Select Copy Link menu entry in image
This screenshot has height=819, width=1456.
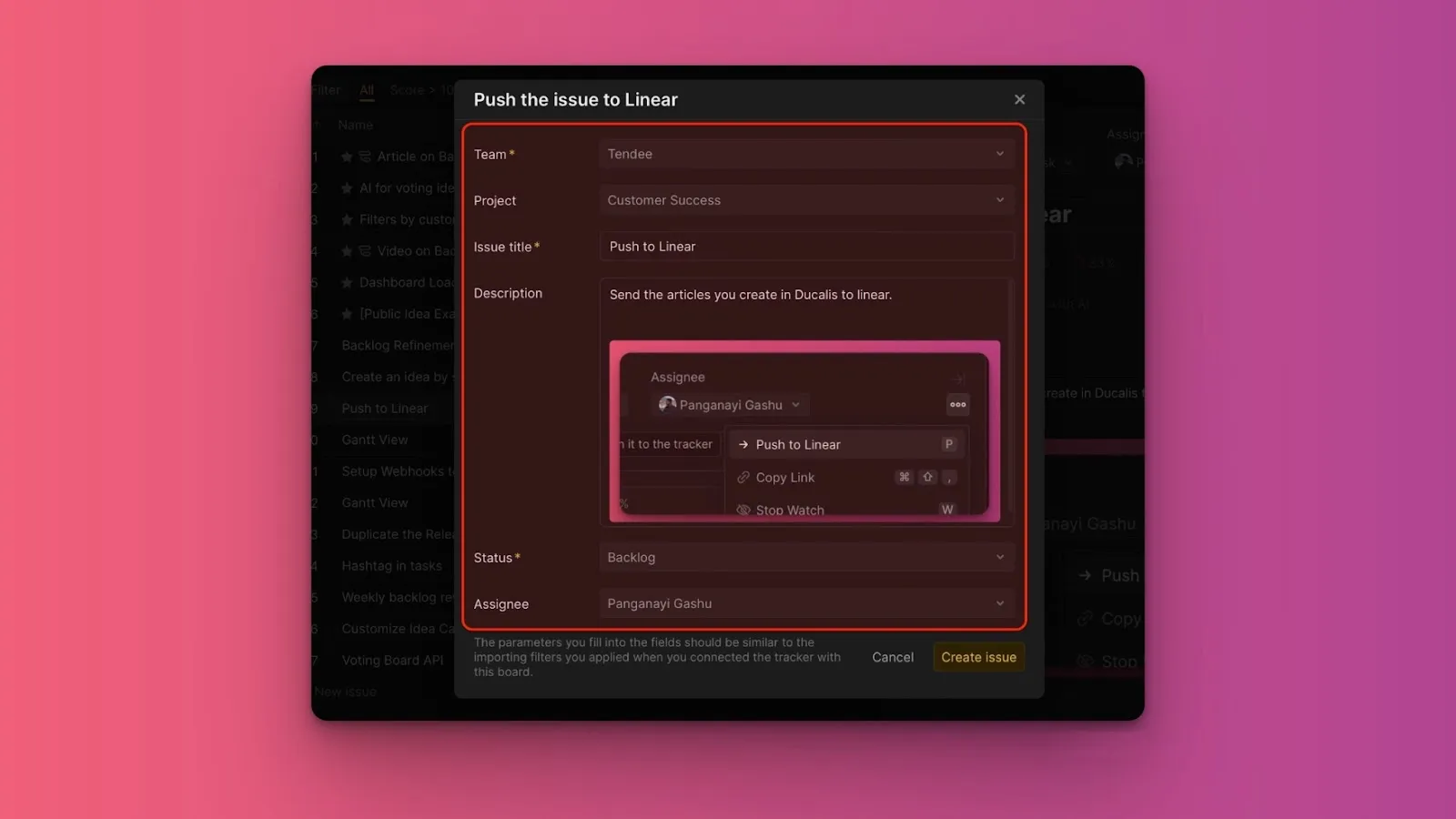[x=785, y=478]
